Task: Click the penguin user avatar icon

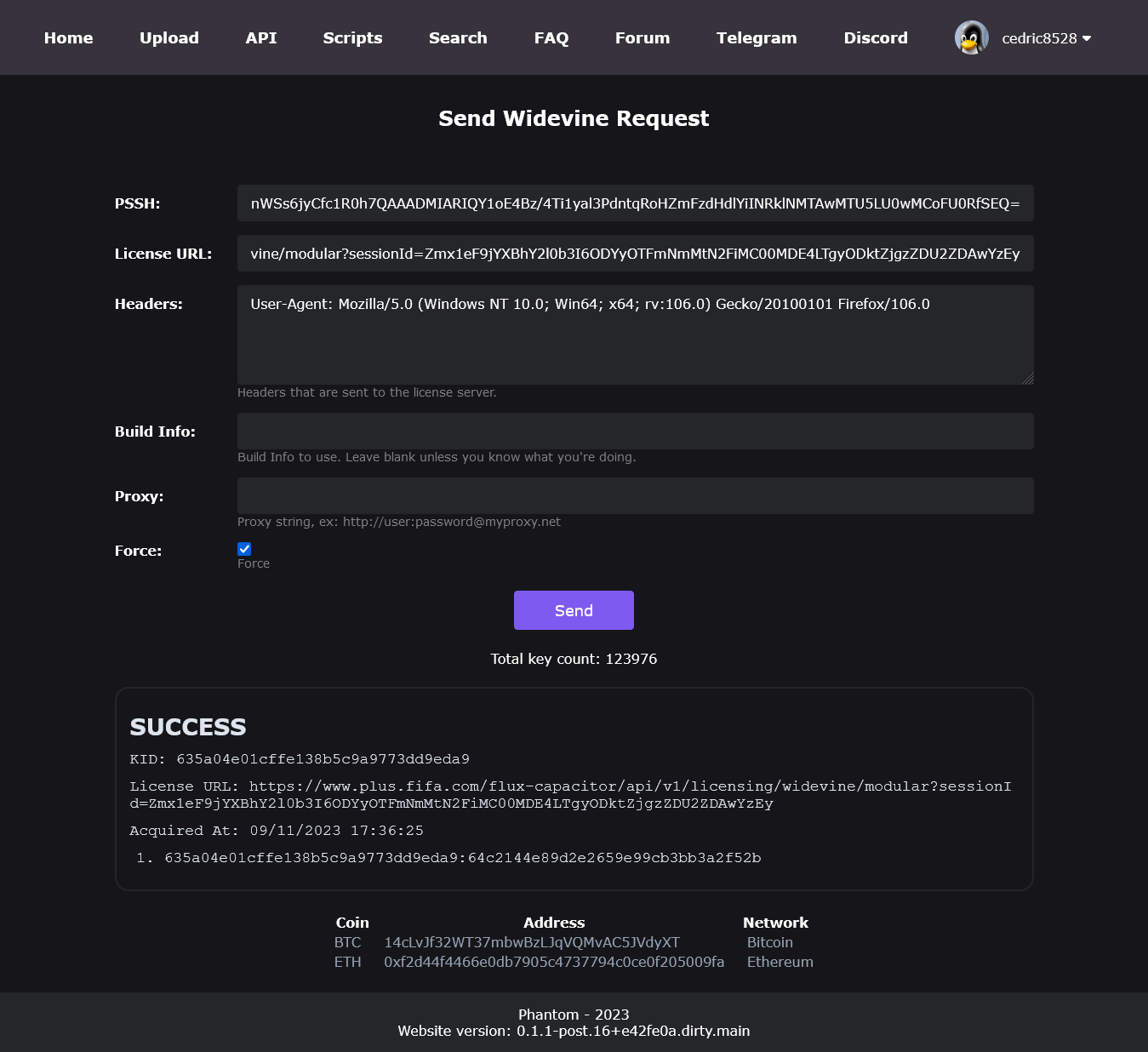Action: pyautogui.click(x=971, y=37)
